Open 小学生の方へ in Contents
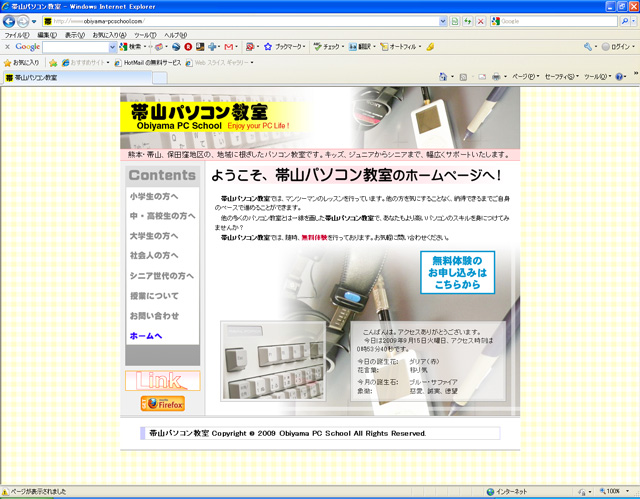The width and height of the screenshot is (640, 499). [154, 197]
